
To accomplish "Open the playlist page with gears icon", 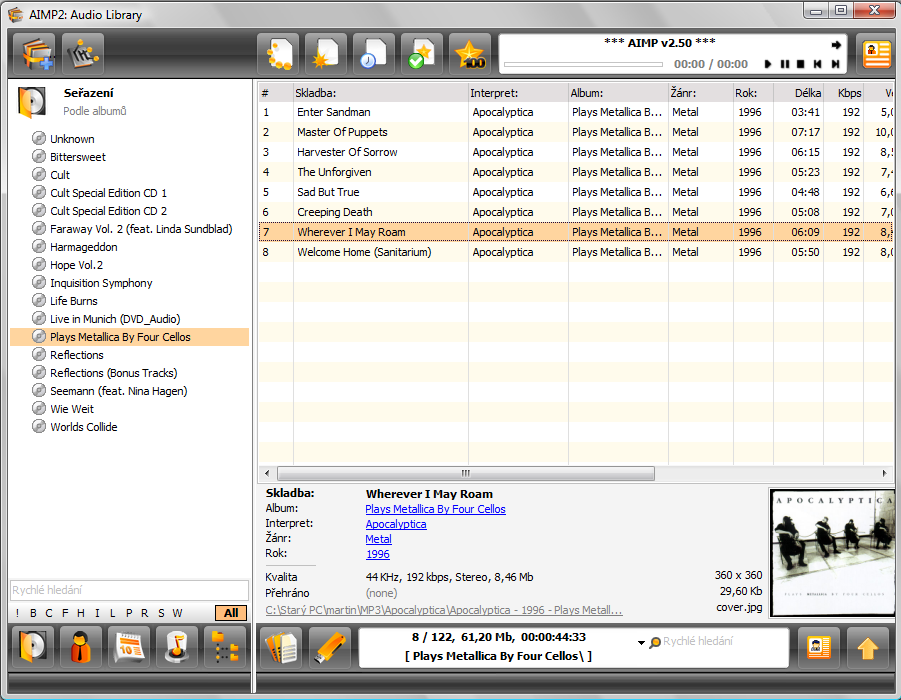I will (278, 53).
